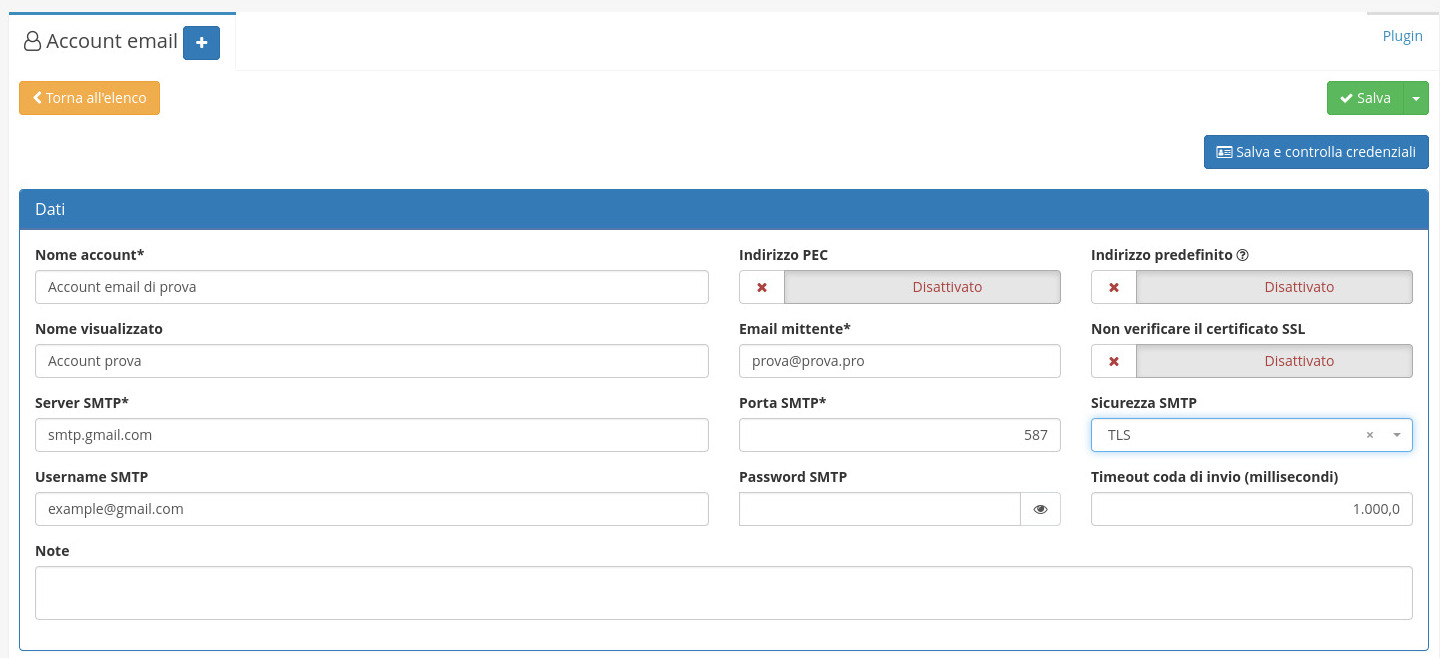
Task: Click the blue plus icon beside Account email
Action: click(201, 43)
